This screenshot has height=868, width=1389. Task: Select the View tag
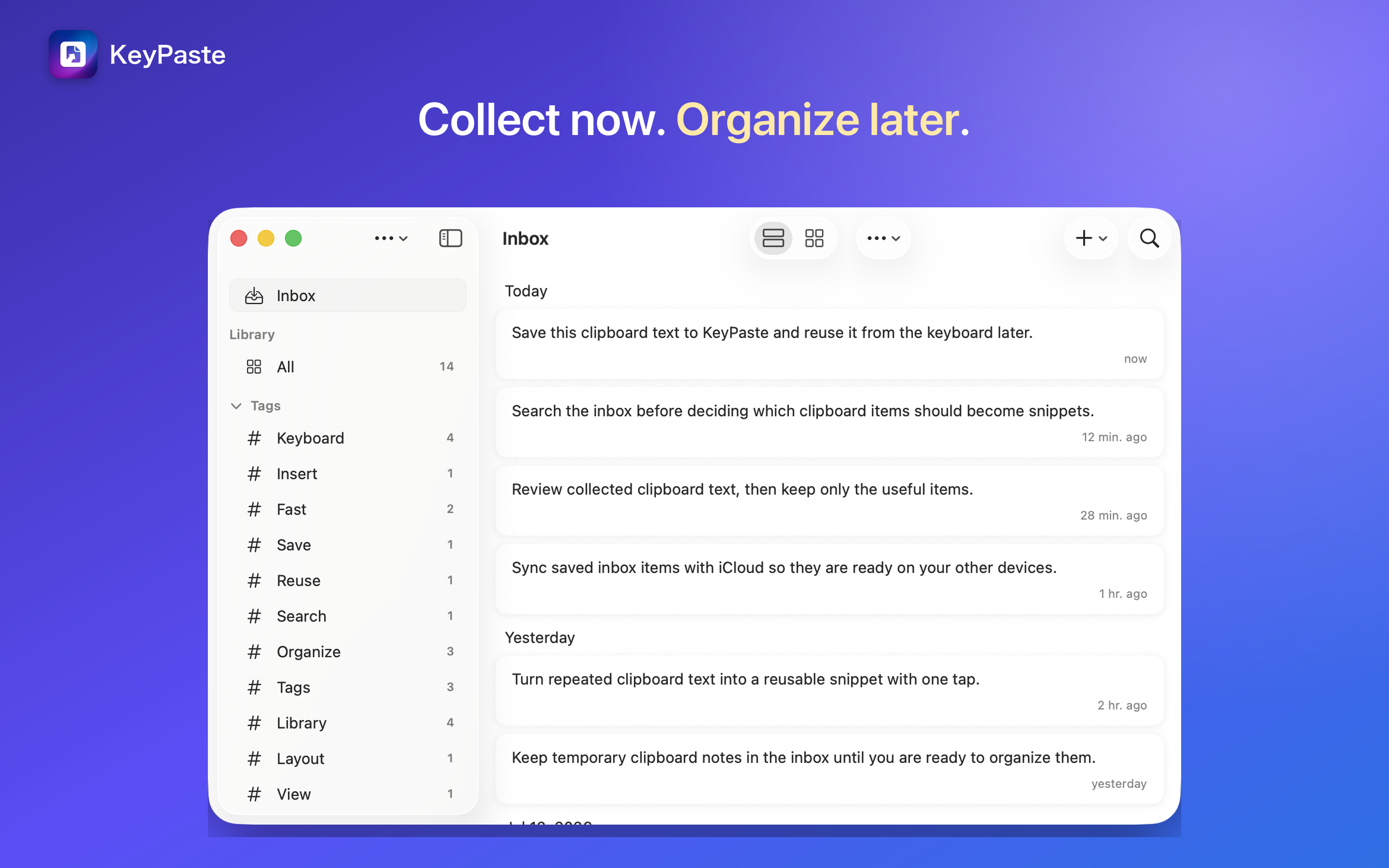pos(348,794)
